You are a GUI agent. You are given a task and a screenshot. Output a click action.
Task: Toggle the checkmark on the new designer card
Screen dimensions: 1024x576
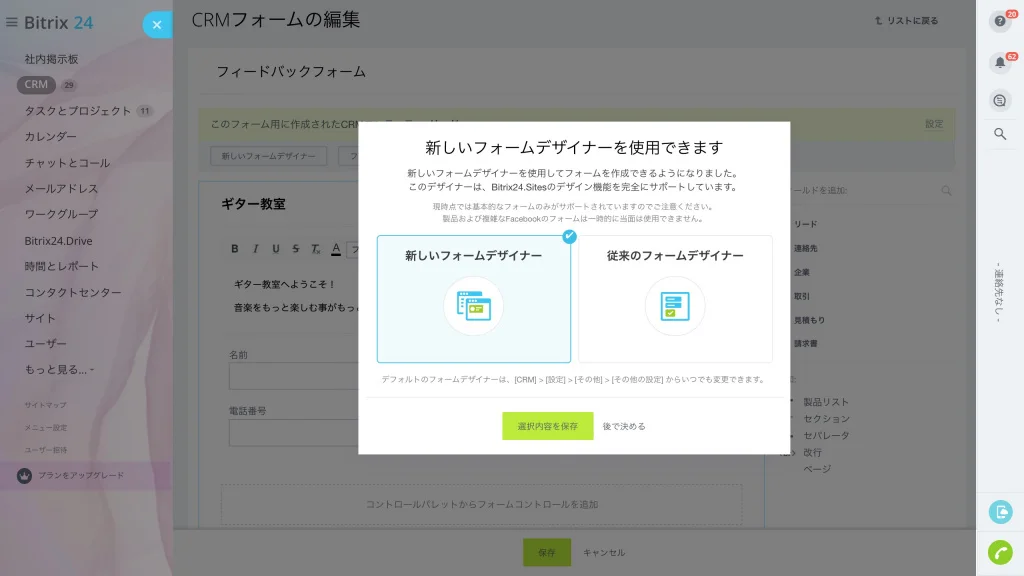pos(569,236)
